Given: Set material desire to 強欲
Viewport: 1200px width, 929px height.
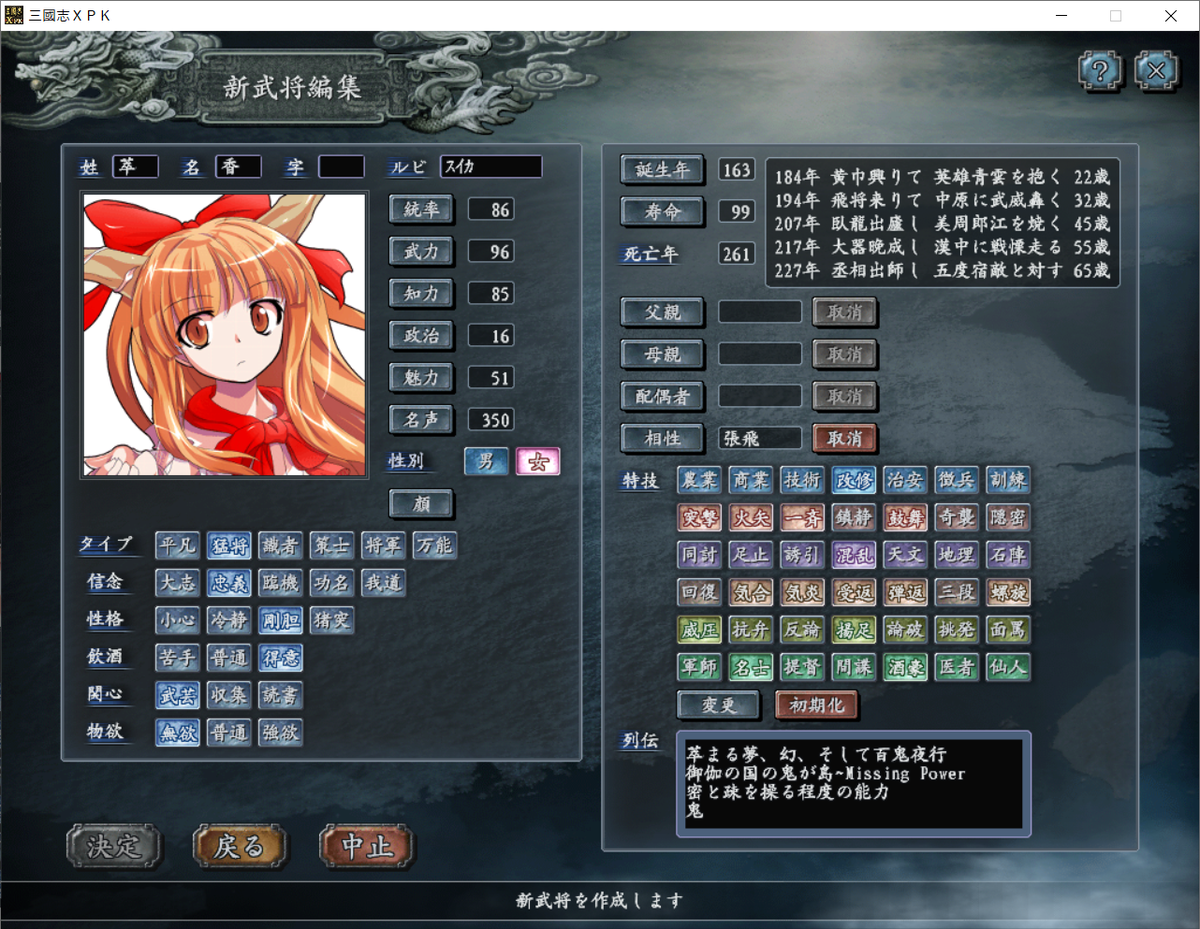Looking at the screenshot, I should (280, 733).
